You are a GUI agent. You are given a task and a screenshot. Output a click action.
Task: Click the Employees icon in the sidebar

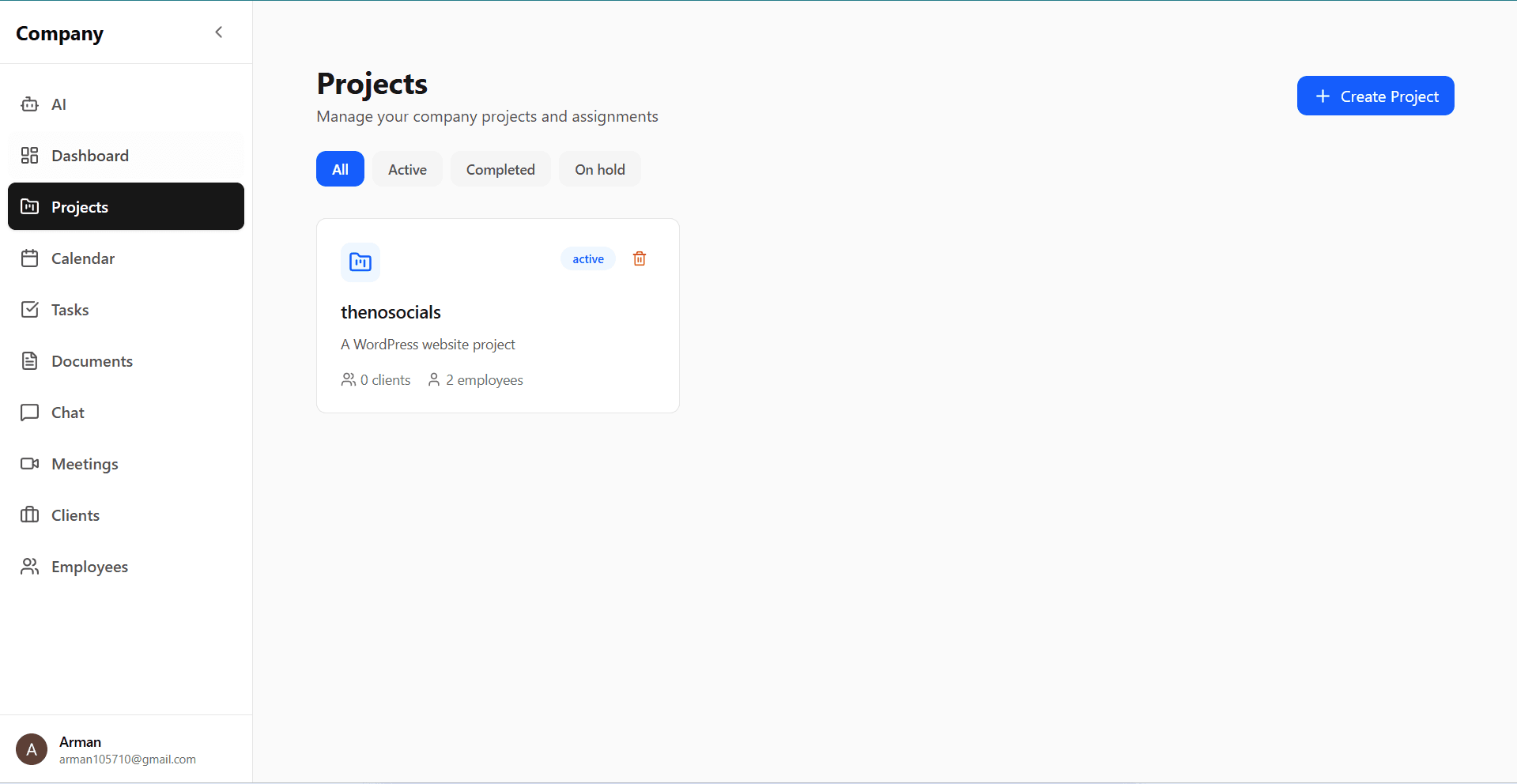click(29, 566)
